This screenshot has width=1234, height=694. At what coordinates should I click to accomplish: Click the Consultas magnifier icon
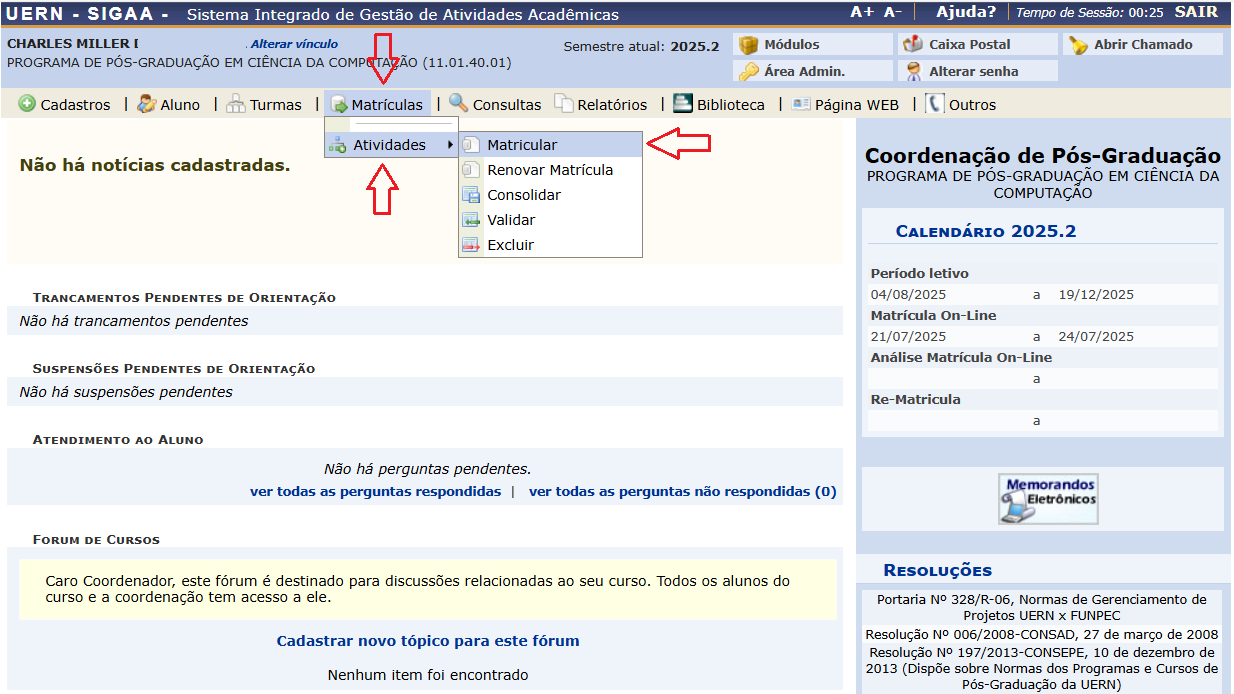click(458, 104)
